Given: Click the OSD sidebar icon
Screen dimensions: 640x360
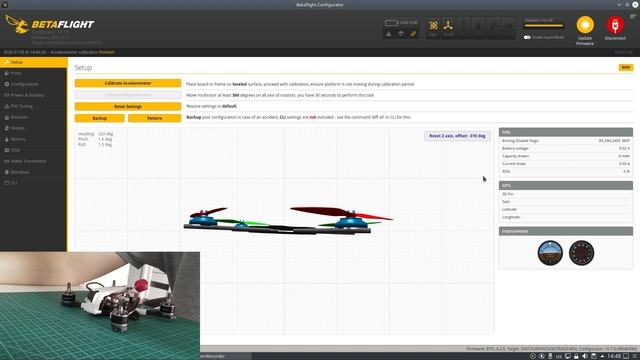Looking at the screenshot, I should click(x=7, y=150).
